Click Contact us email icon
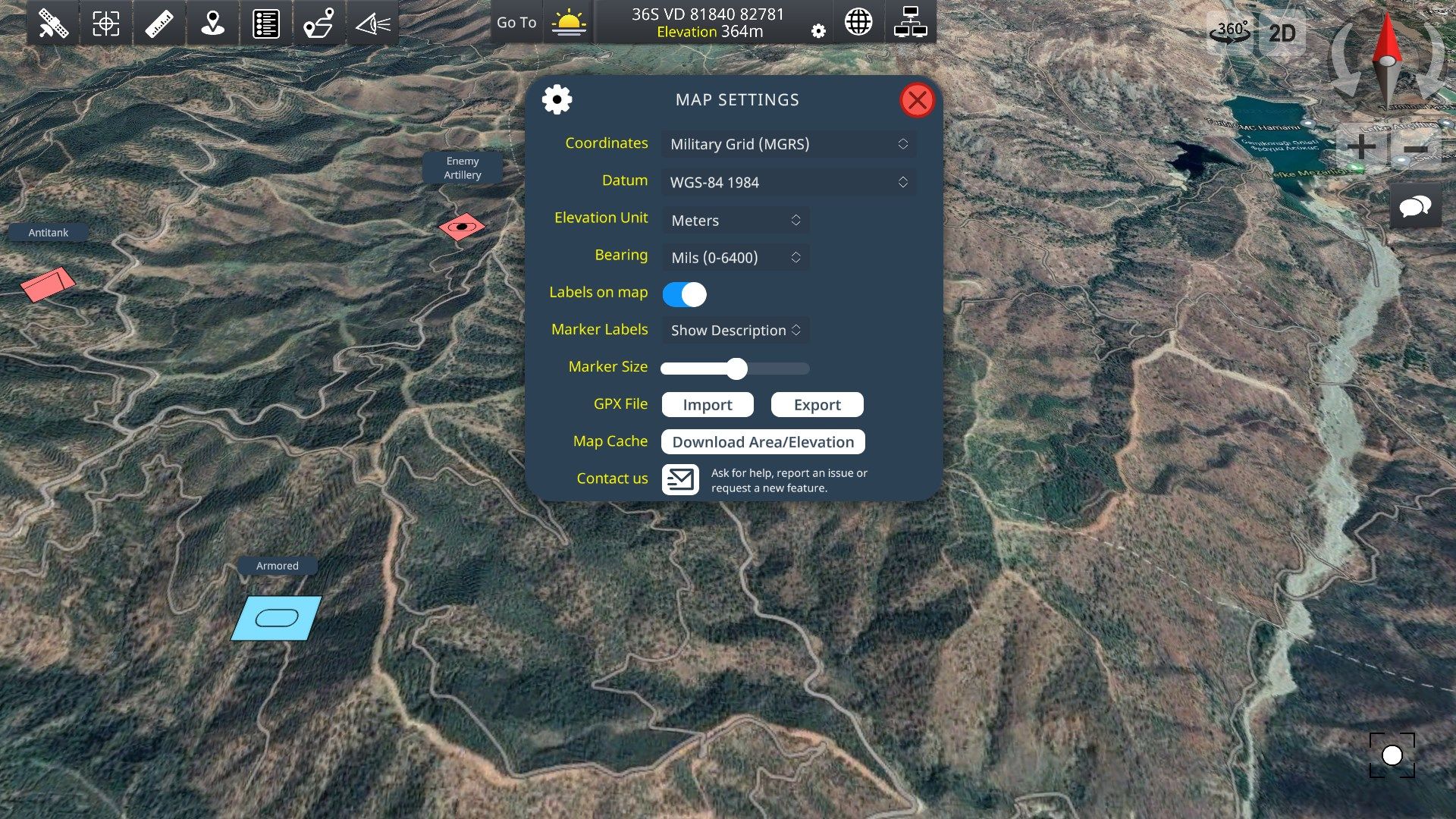Viewport: 1456px width, 819px height. (x=680, y=478)
